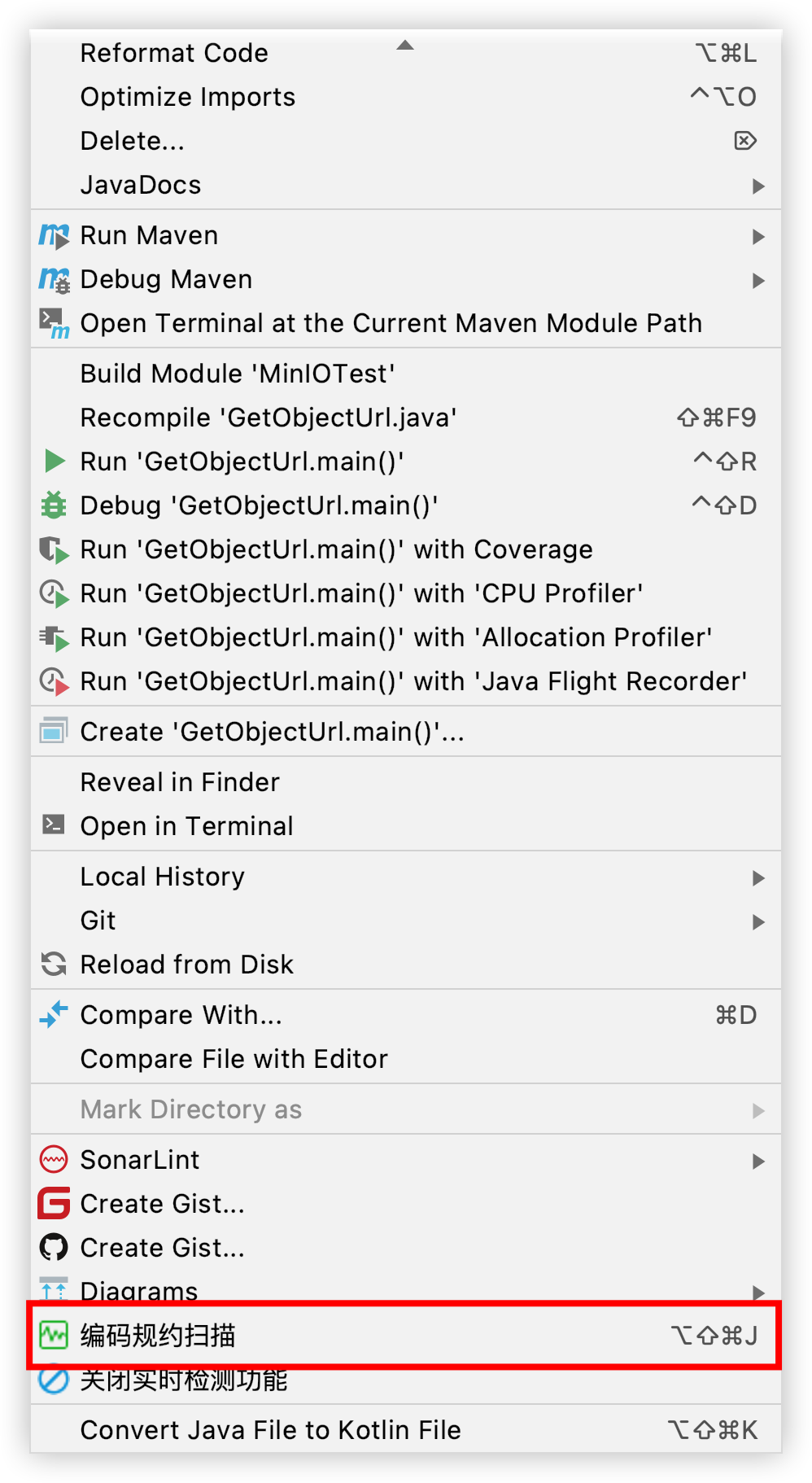Click the green Debug bug icon
Viewport: 812px width, 1483px height.
[x=54, y=505]
